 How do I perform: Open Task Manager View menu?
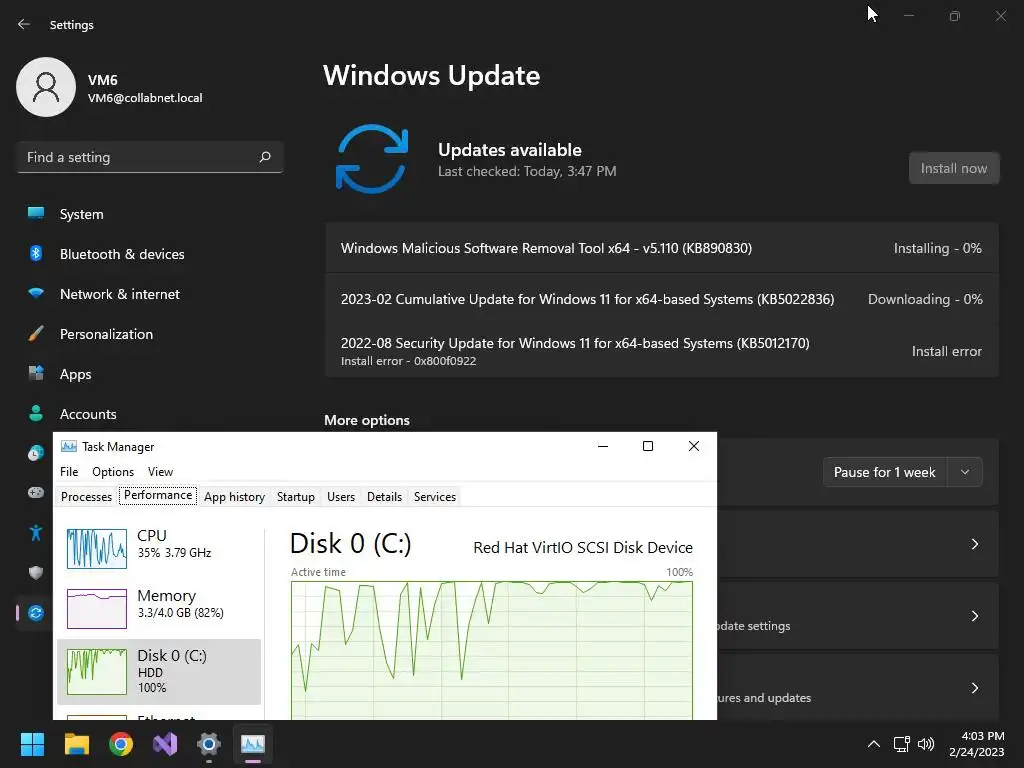pyautogui.click(x=160, y=472)
